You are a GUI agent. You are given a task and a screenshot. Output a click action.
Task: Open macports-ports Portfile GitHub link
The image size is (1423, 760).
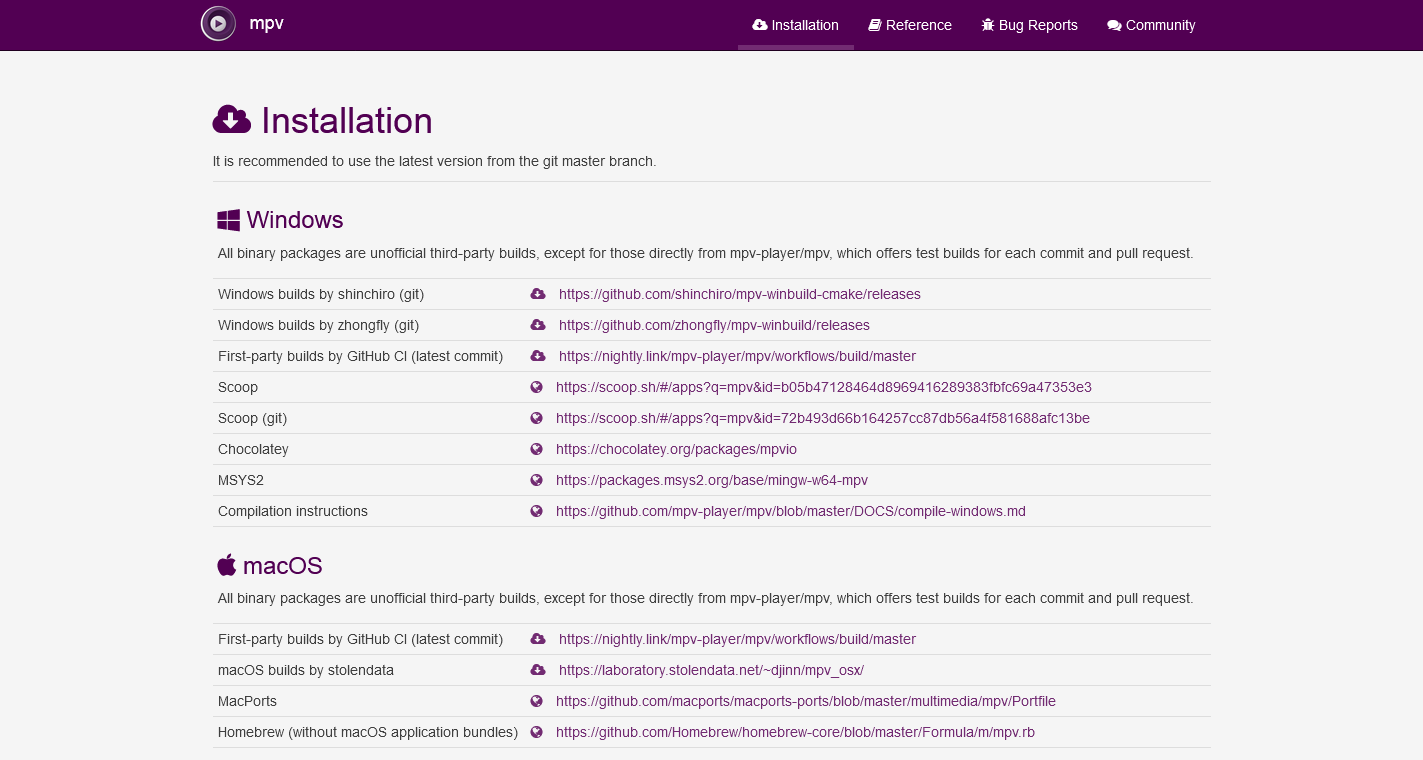pyautogui.click(x=806, y=701)
